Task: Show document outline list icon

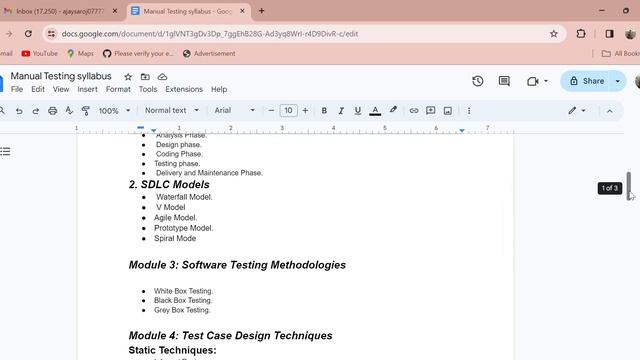Action: pos(5,152)
